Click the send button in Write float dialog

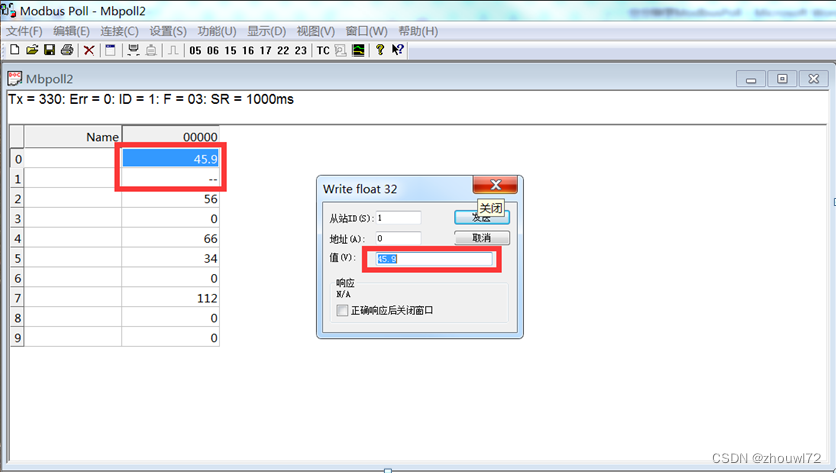[x=482, y=217]
